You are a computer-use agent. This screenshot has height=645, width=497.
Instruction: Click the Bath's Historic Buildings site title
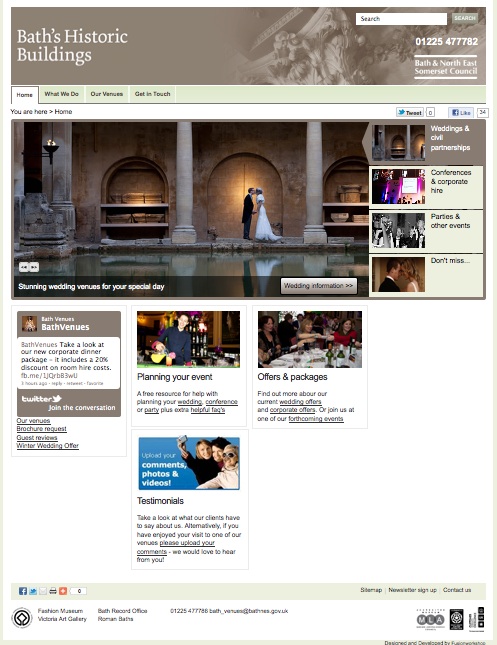(x=72, y=46)
